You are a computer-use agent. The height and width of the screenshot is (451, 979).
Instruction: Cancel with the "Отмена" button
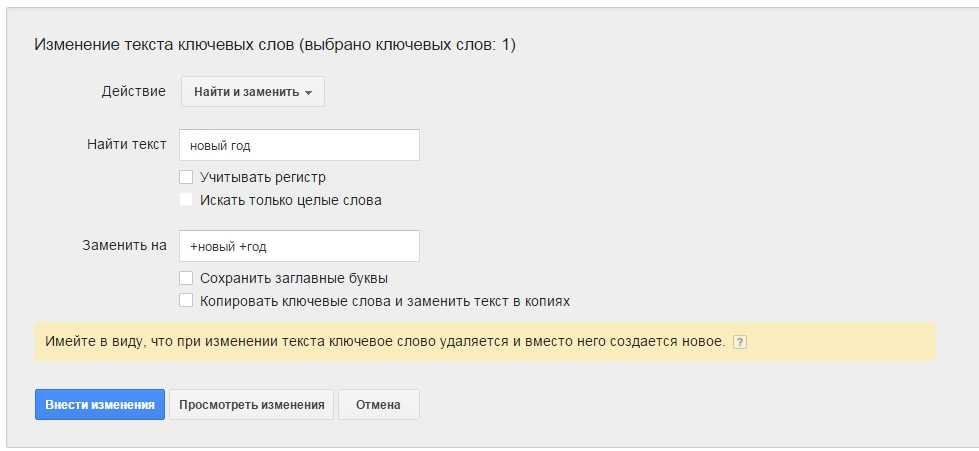coord(378,405)
